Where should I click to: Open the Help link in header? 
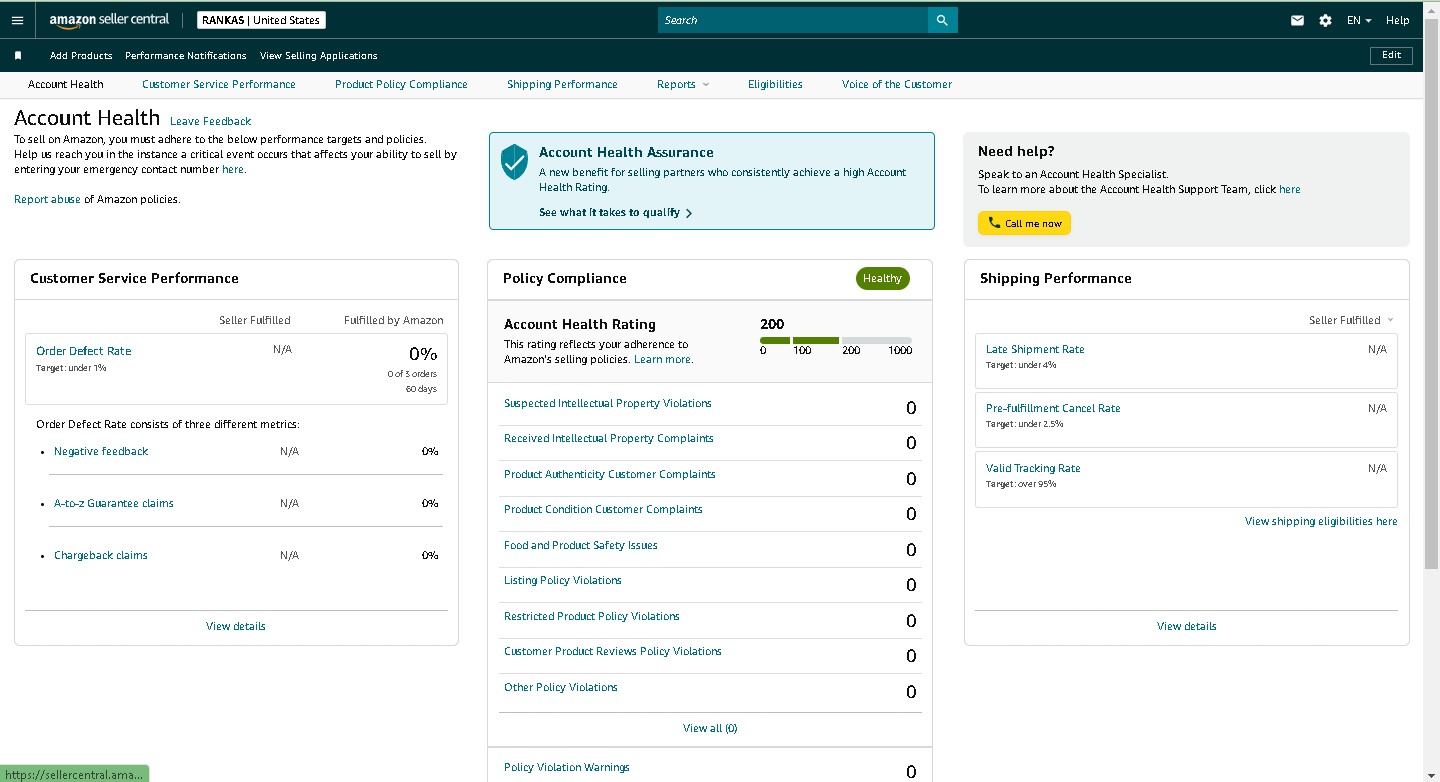click(x=1398, y=20)
